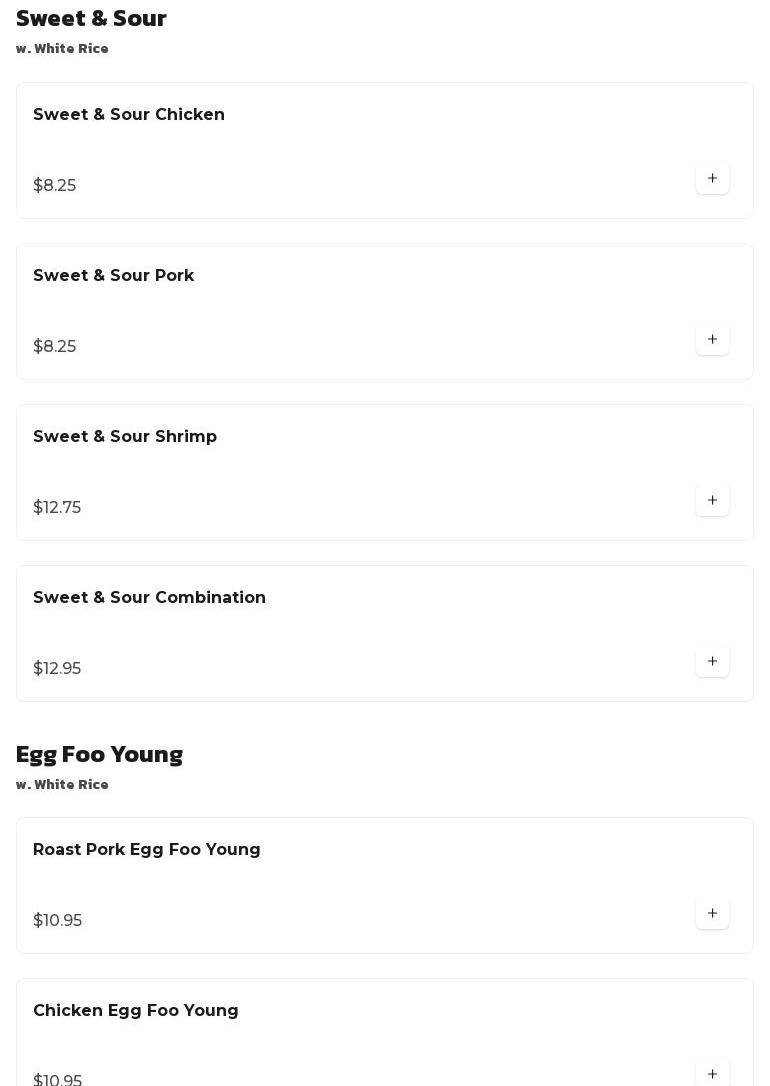This screenshot has width=770, height=1086.
Task: Click the Sweet & Sour section heading
Action: coord(91,19)
